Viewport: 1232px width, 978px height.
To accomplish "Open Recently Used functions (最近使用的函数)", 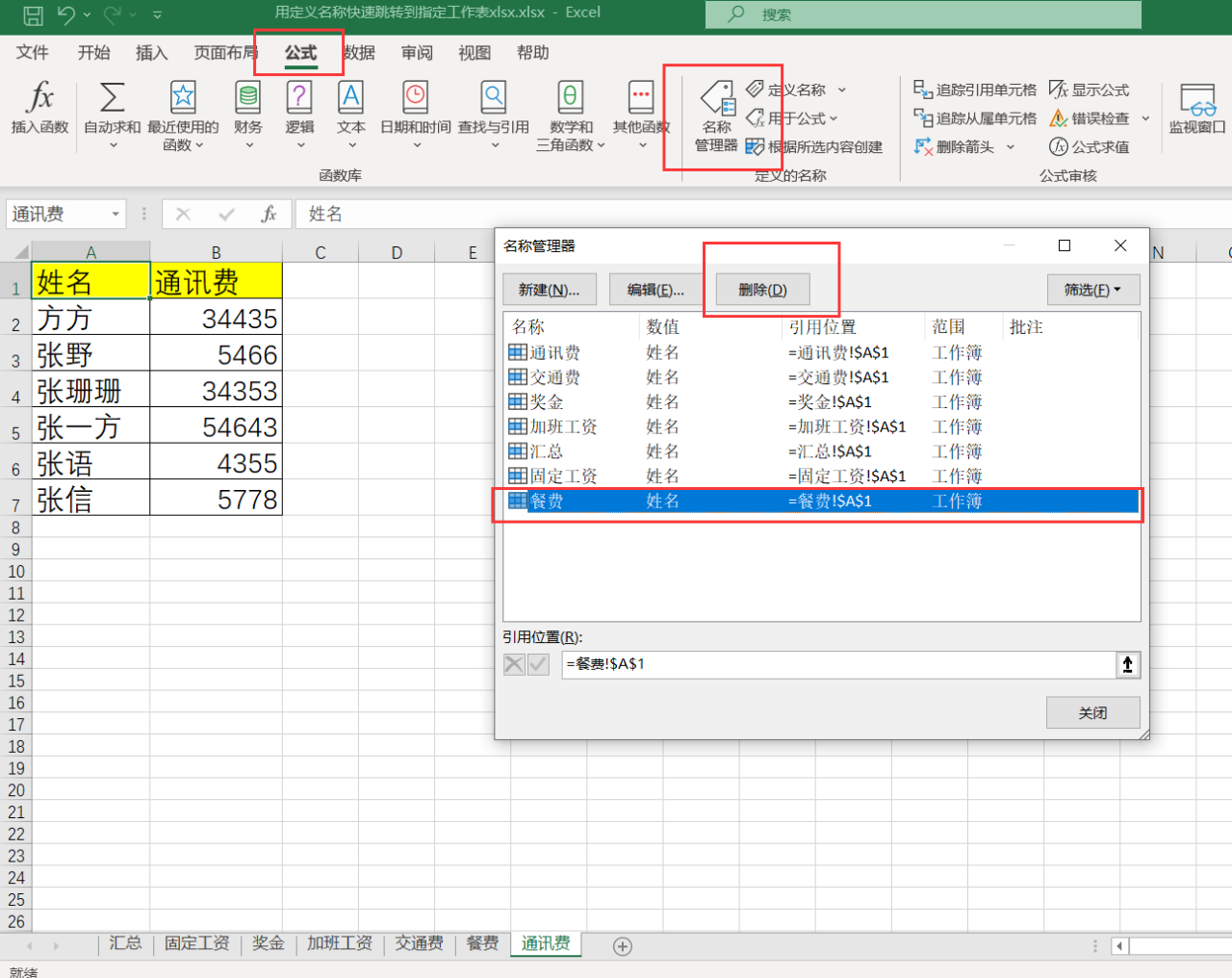I will [x=183, y=116].
